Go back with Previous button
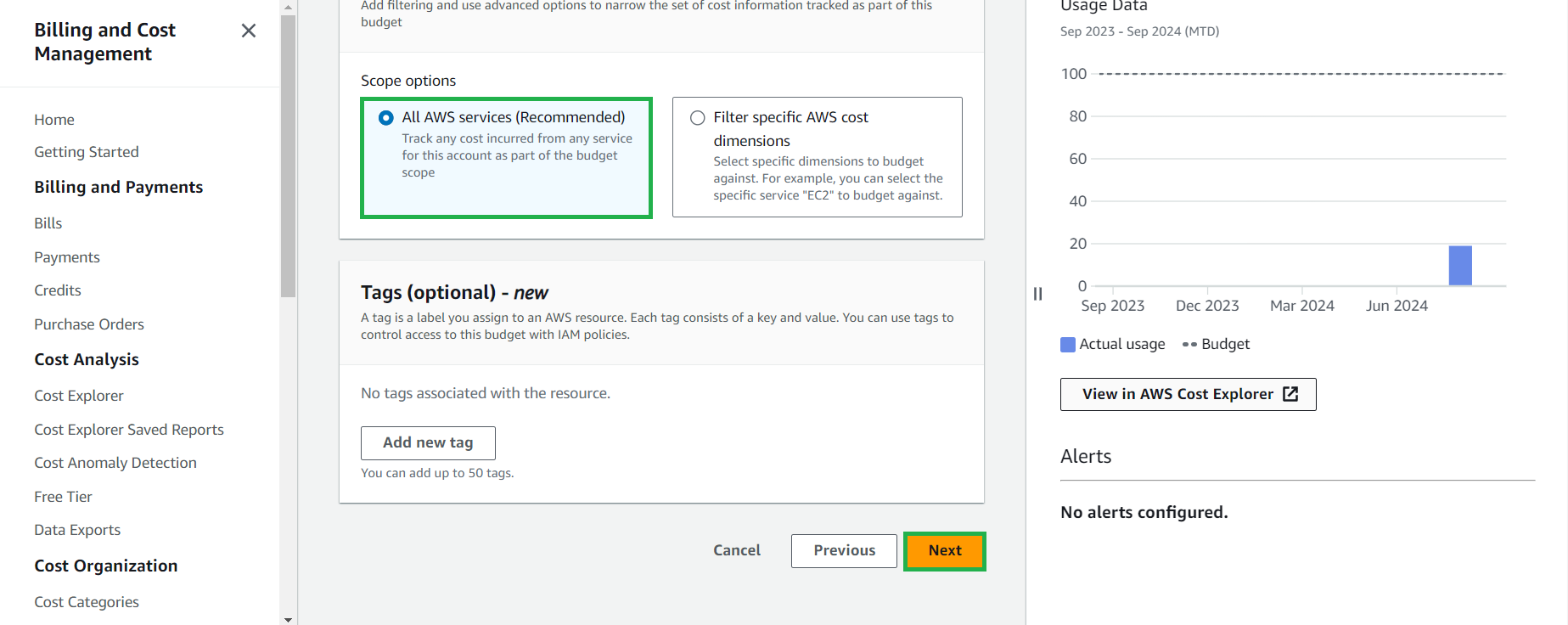 [844, 550]
